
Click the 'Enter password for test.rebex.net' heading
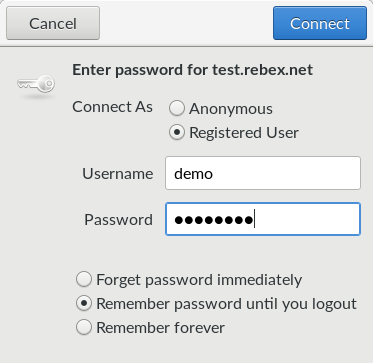pyautogui.click(x=192, y=70)
